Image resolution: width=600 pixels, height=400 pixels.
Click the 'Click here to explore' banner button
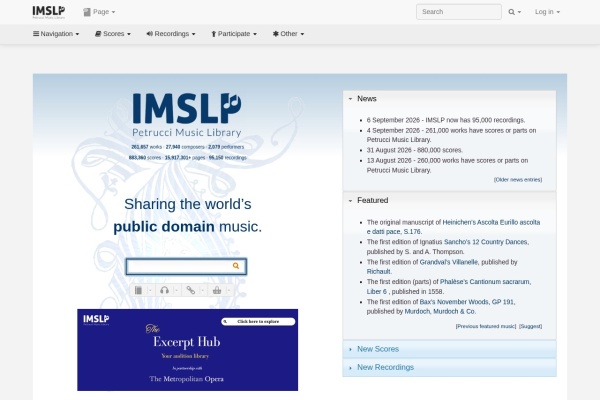[x=258, y=322]
